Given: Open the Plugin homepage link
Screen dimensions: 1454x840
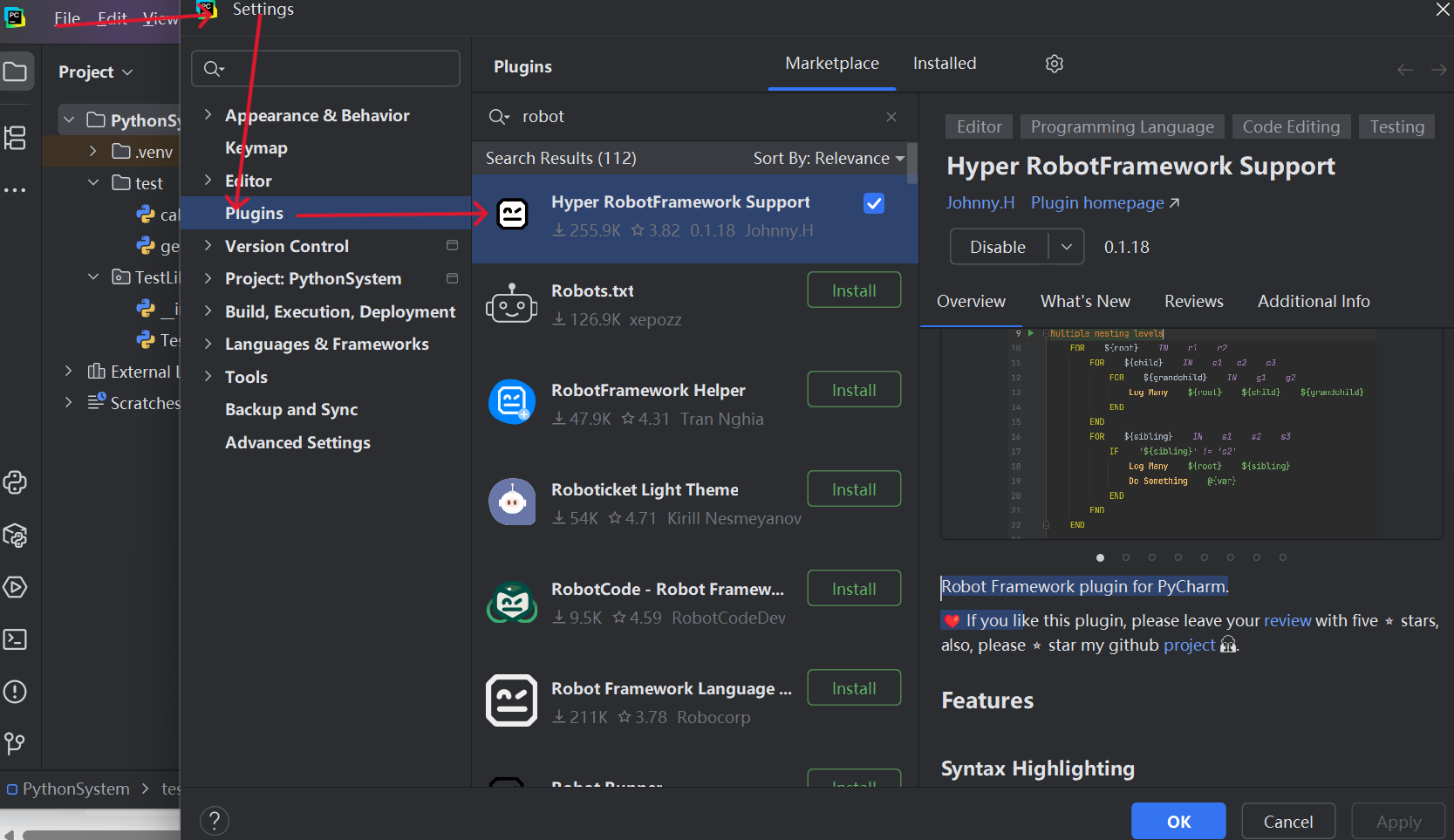Looking at the screenshot, I should tap(1098, 202).
